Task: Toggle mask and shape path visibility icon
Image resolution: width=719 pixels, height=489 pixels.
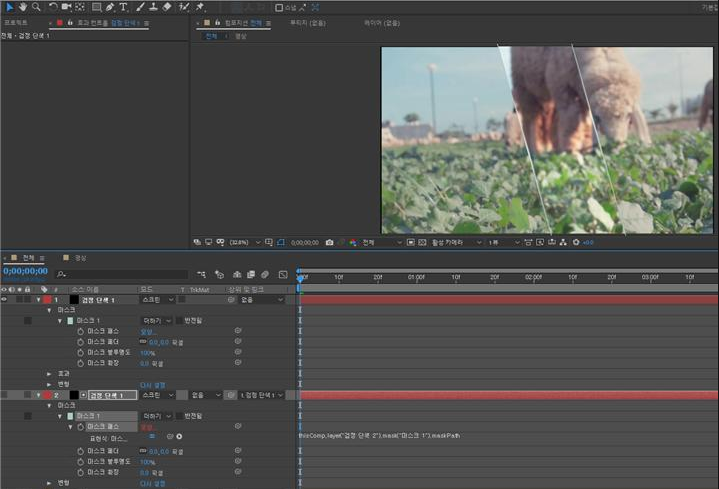Action: 281,242
